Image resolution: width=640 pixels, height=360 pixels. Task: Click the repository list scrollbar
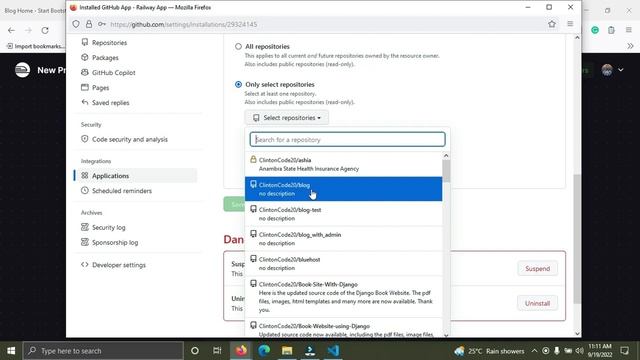tap(446, 171)
